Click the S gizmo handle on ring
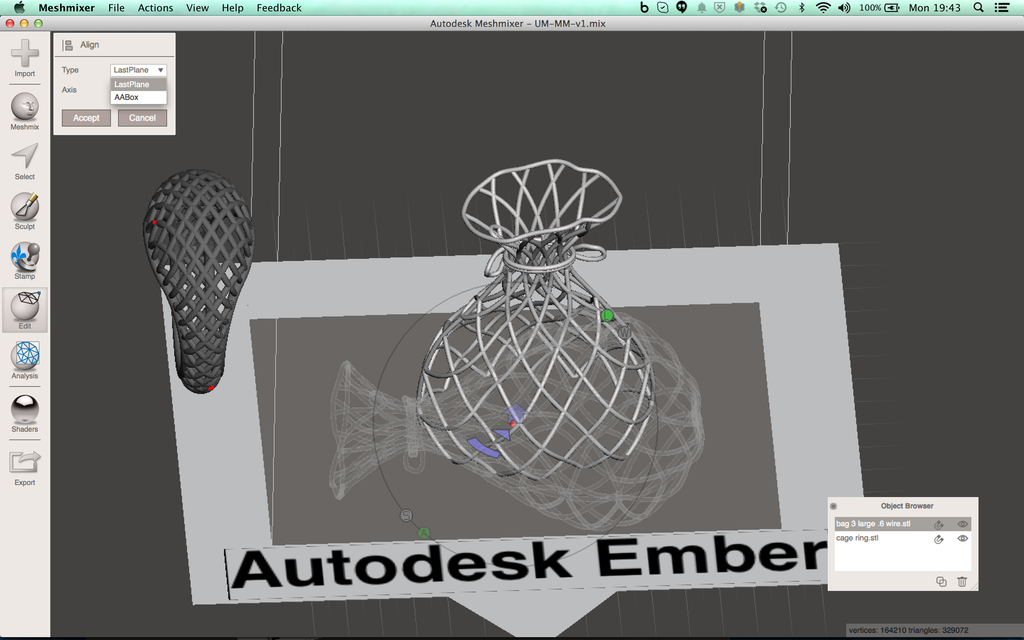The width and height of the screenshot is (1024, 640). click(x=406, y=516)
